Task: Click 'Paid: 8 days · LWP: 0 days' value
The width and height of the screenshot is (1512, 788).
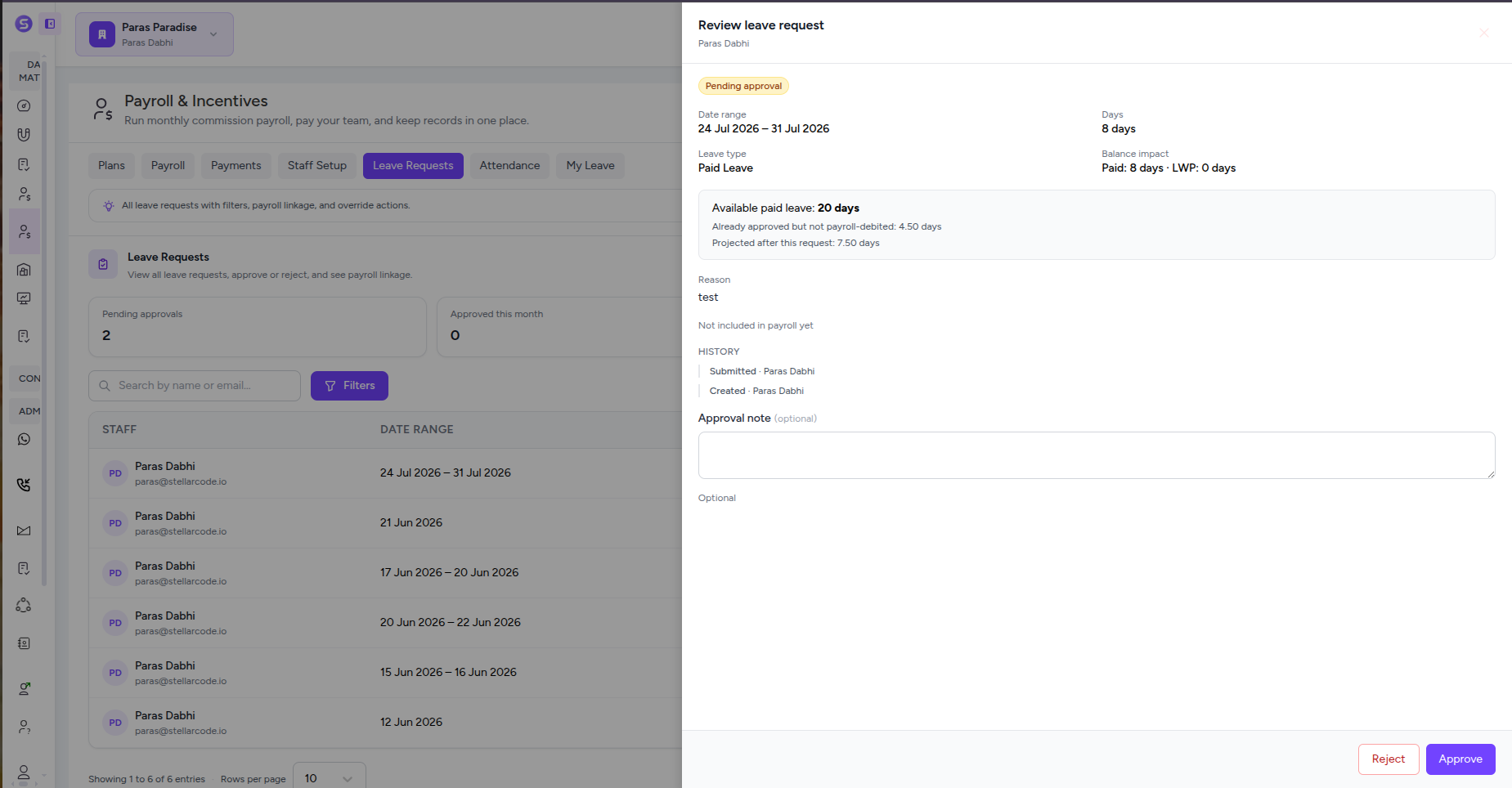Action: pyautogui.click(x=1168, y=168)
